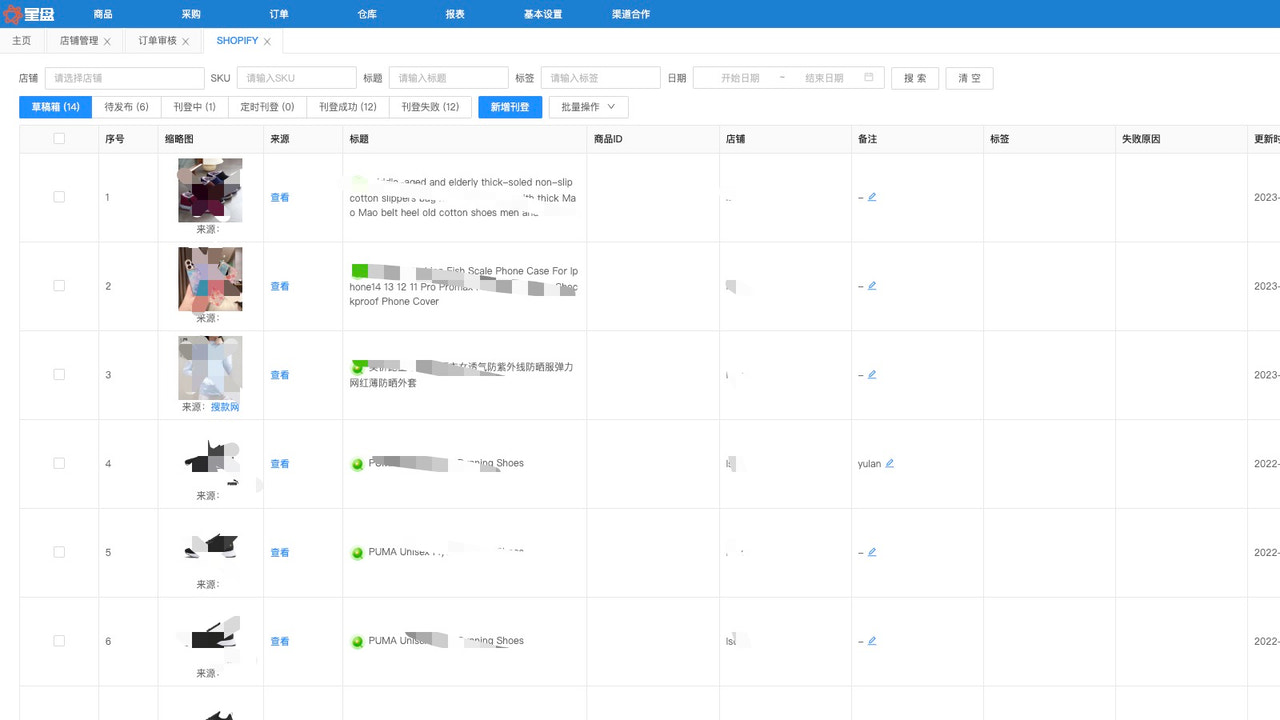The width and height of the screenshot is (1280, 720).
Task: Open the phone case thumbnail in row 2
Action: pos(210,279)
